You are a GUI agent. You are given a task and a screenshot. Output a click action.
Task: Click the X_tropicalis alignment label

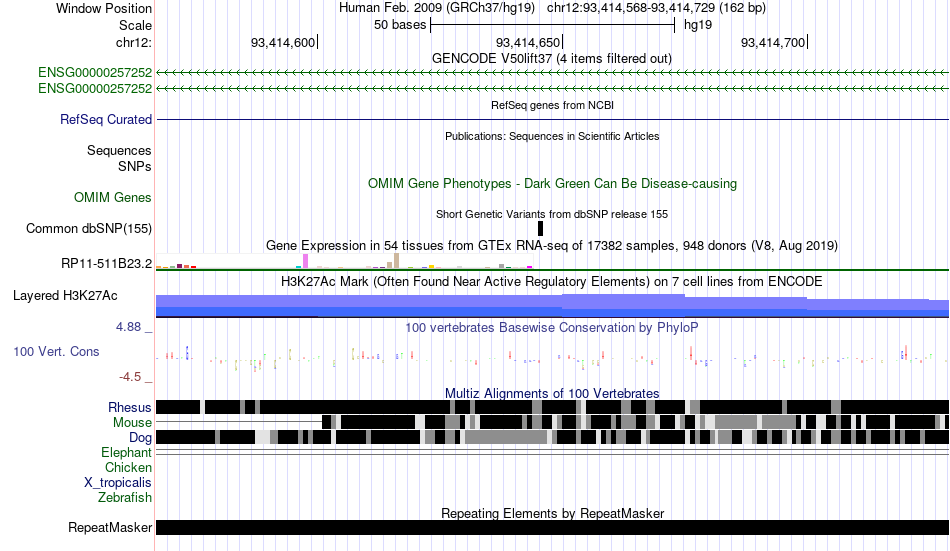(x=118, y=483)
